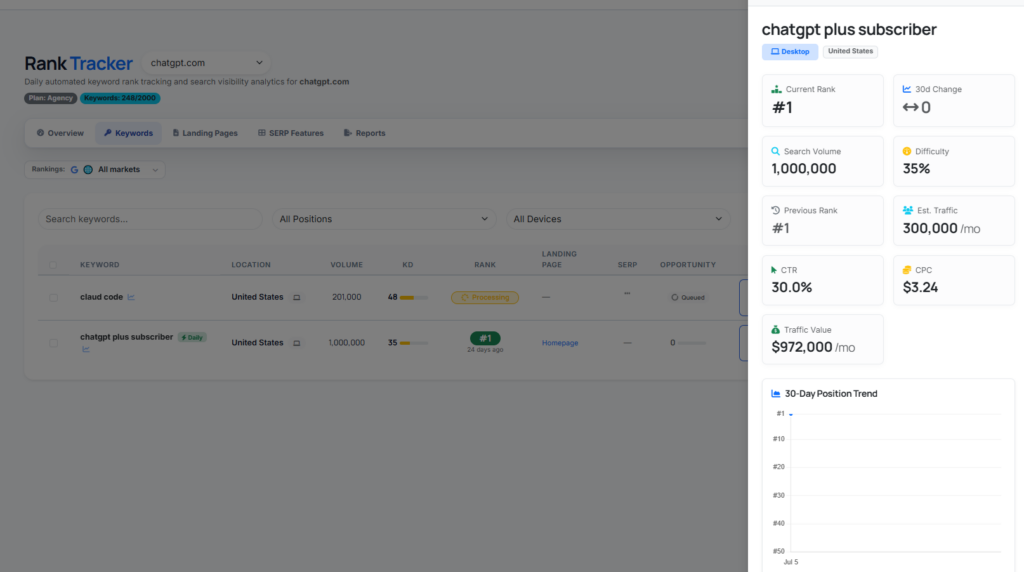The width and height of the screenshot is (1024, 572).
Task: Click the $972,000 traffic value figure
Action: click(802, 347)
